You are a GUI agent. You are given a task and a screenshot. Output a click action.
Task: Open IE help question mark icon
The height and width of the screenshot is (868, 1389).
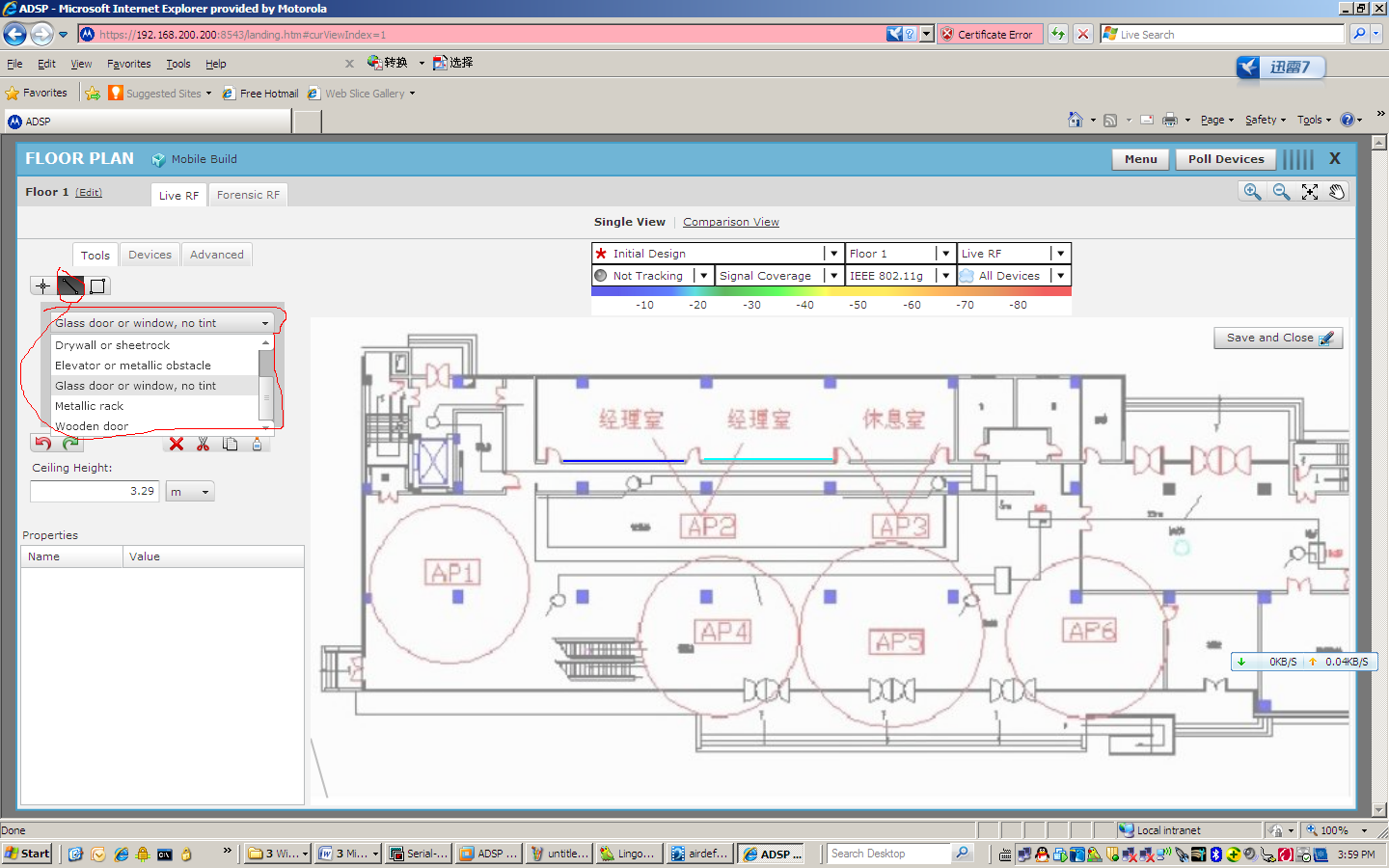[1348, 120]
